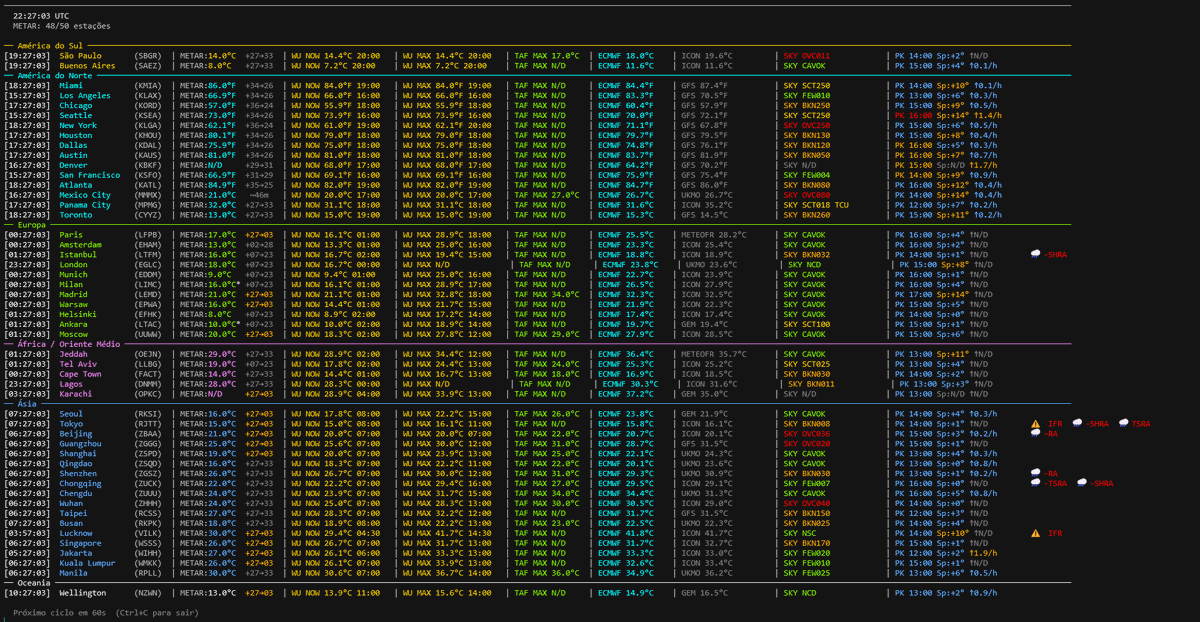Image resolution: width=1200 pixels, height=622 pixels.
Task: Click the IFR warning triangle on Tokyo row
Action: click(x=1036, y=424)
